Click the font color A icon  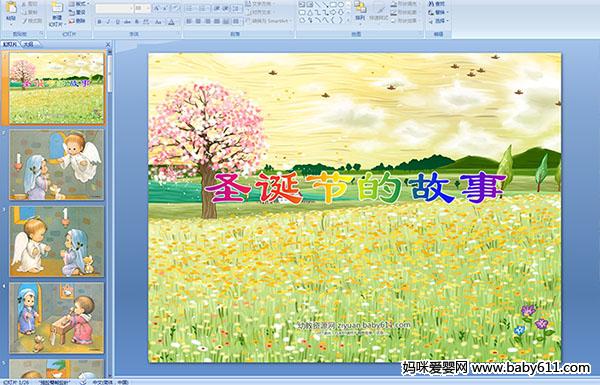coord(171,22)
